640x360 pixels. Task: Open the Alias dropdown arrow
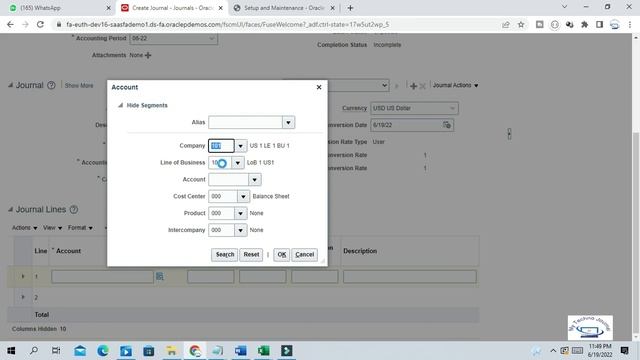click(288, 122)
